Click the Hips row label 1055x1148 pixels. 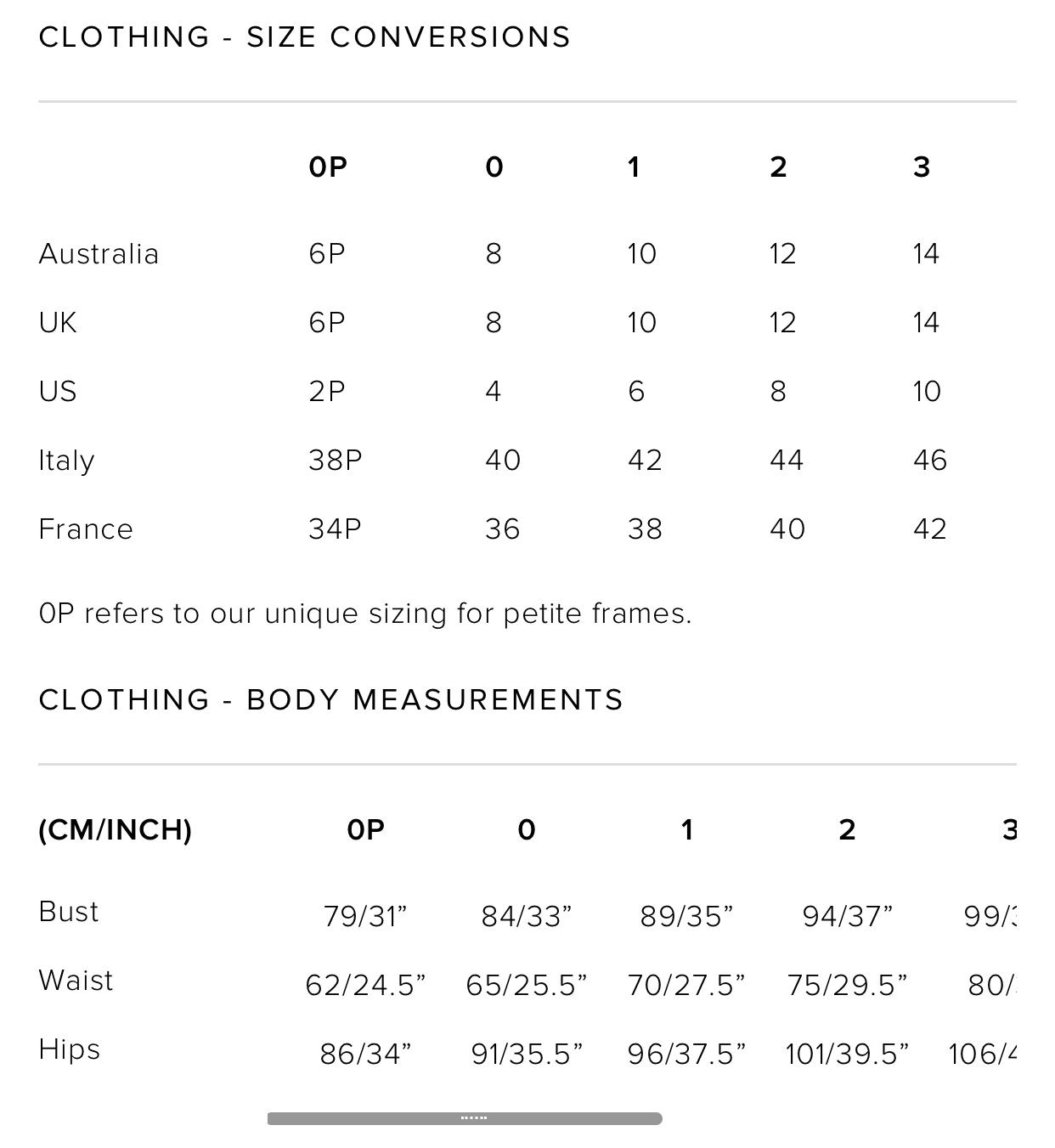click(70, 1049)
